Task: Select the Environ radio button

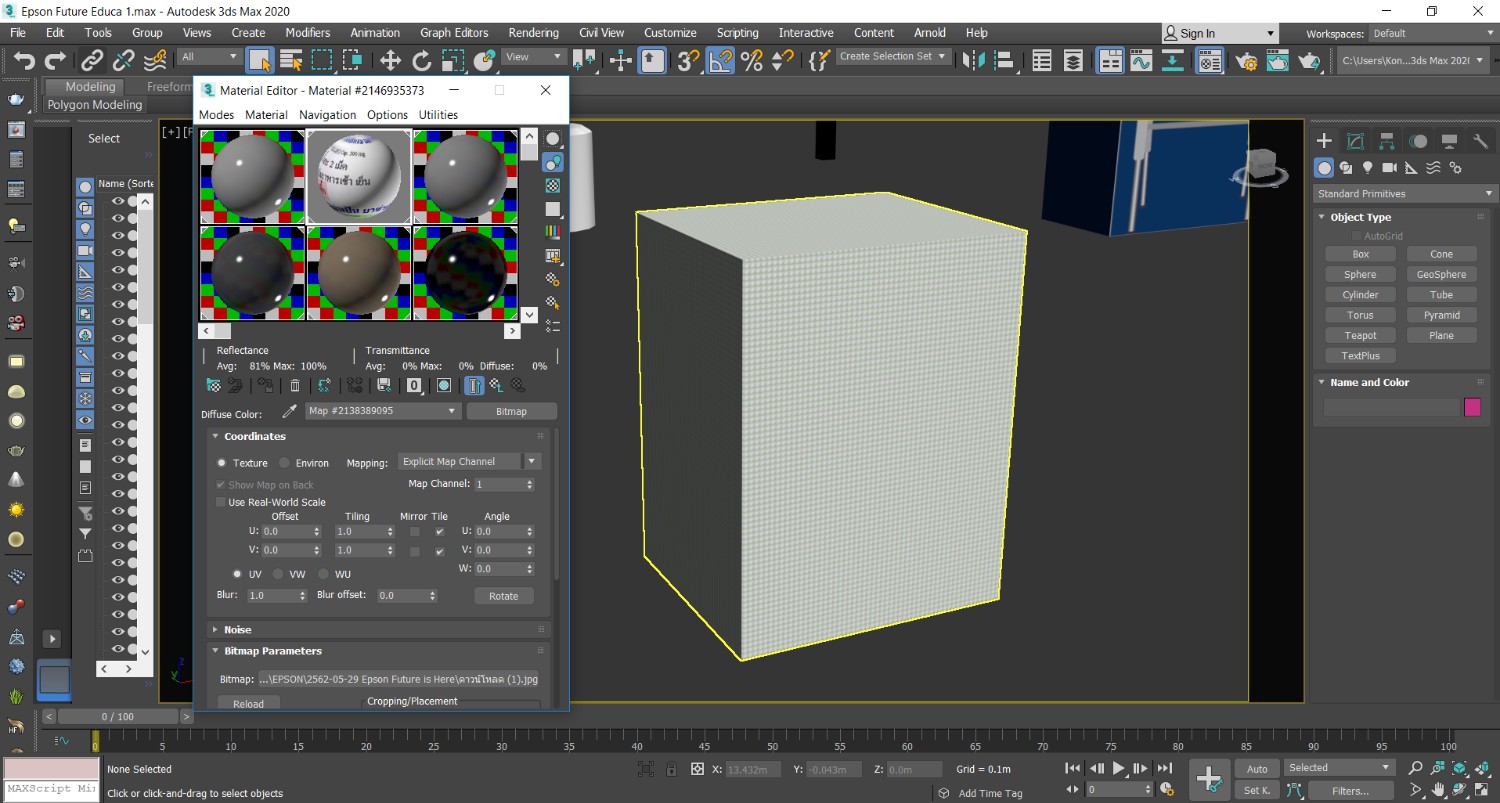Action: [285, 463]
